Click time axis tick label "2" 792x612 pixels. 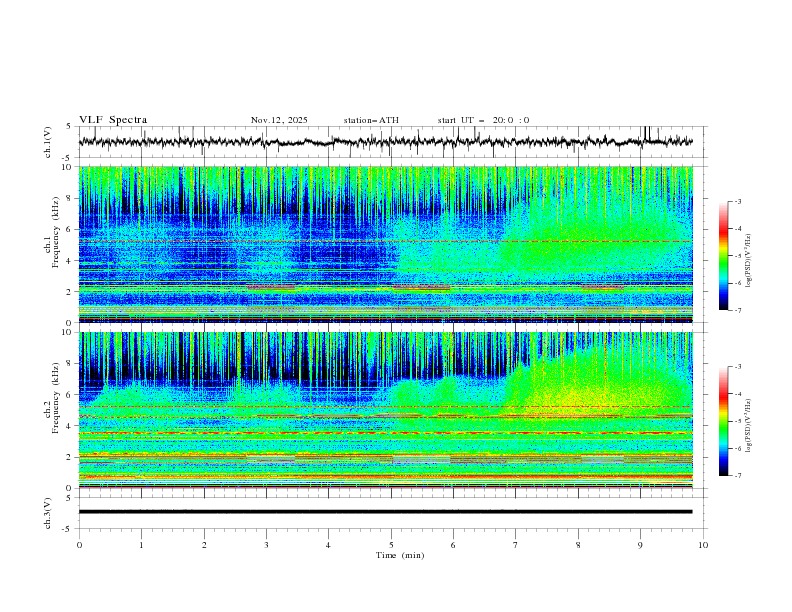204,545
